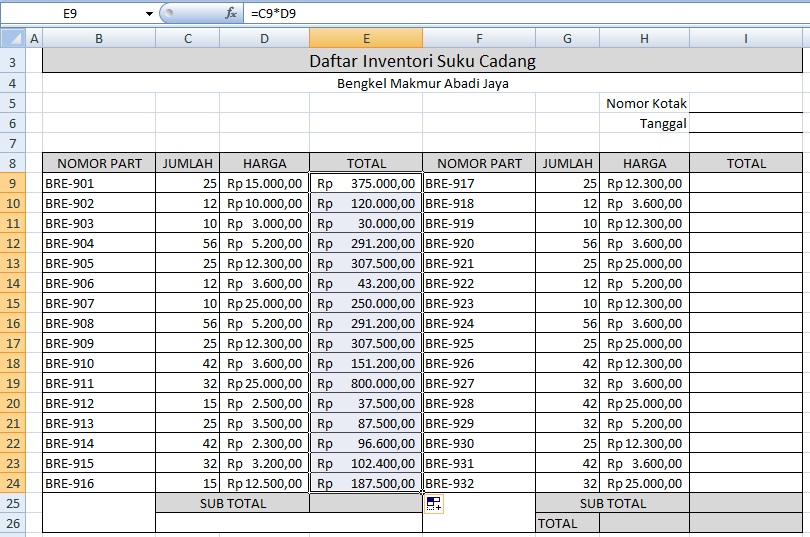The height and width of the screenshot is (537, 810).
Task: Click the title 'Daftar Inventori Suku Cadang'
Action: [x=423, y=61]
